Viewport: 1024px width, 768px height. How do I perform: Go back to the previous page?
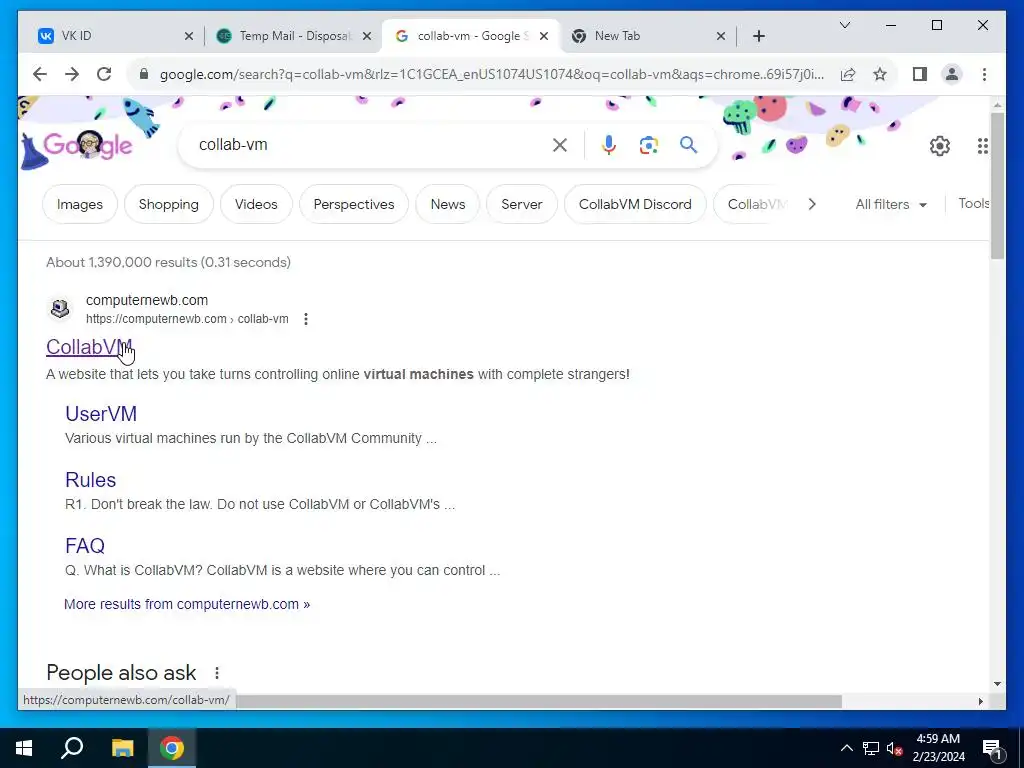tap(40, 74)
